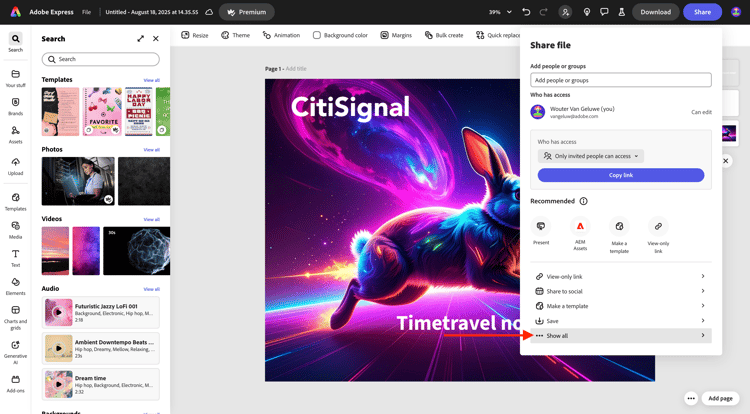The image size is (750, 414).
Task: Click View all next to Photos
Action: 152,150
